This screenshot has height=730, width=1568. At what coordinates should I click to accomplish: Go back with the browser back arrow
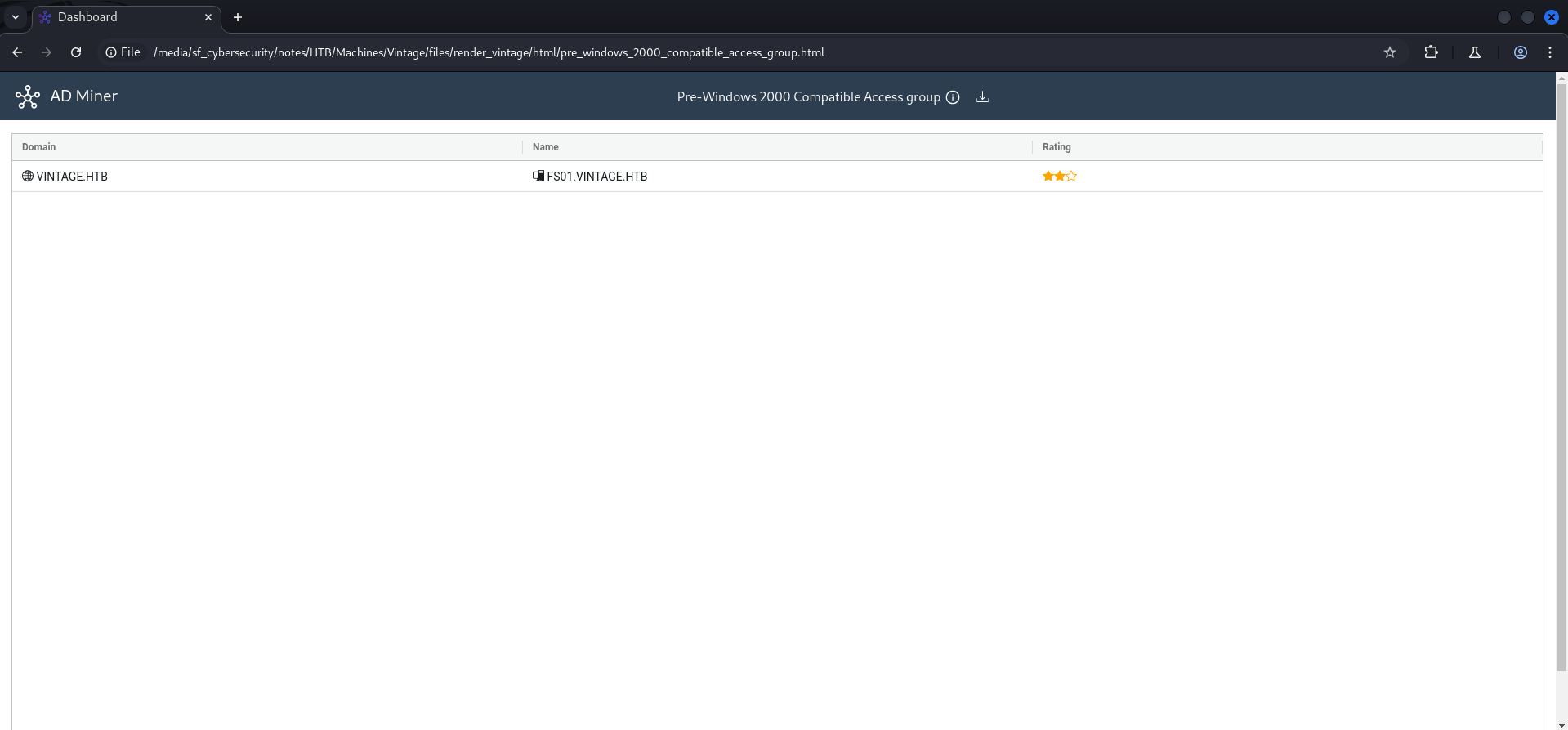(x=17, y=52)
